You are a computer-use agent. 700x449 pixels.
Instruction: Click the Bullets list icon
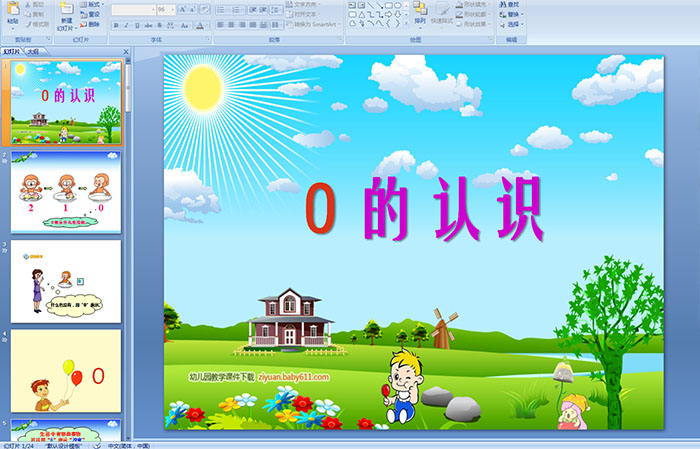(222, 9)
